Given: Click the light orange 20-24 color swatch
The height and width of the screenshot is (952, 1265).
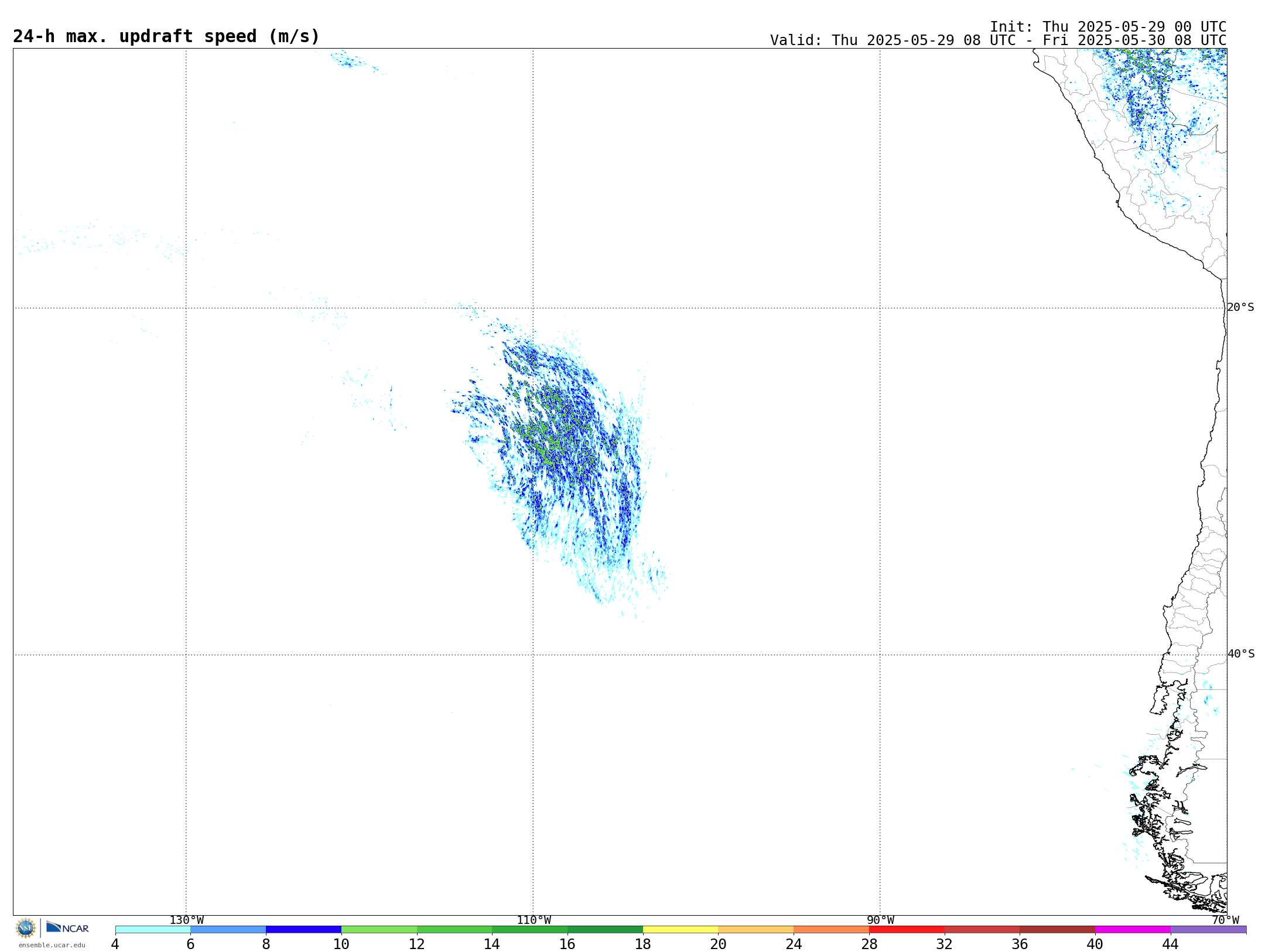Looking at the screenshot, I should [x=756, y=930].
